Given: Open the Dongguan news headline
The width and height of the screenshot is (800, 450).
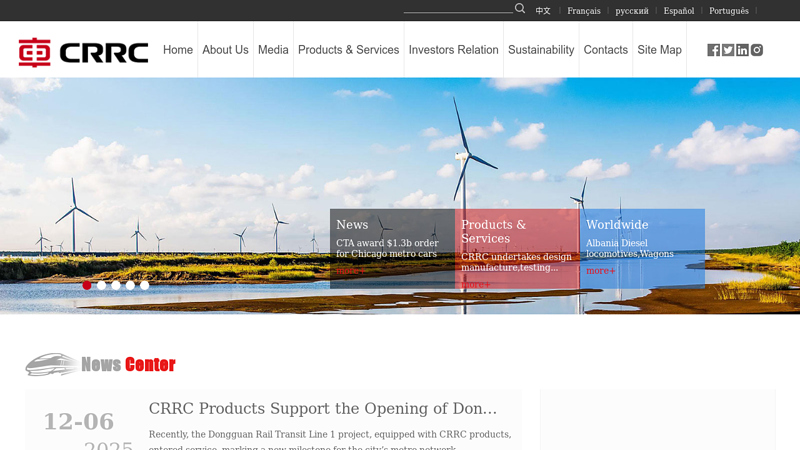Looking at the screenshot, I should (x=322, y=408).
